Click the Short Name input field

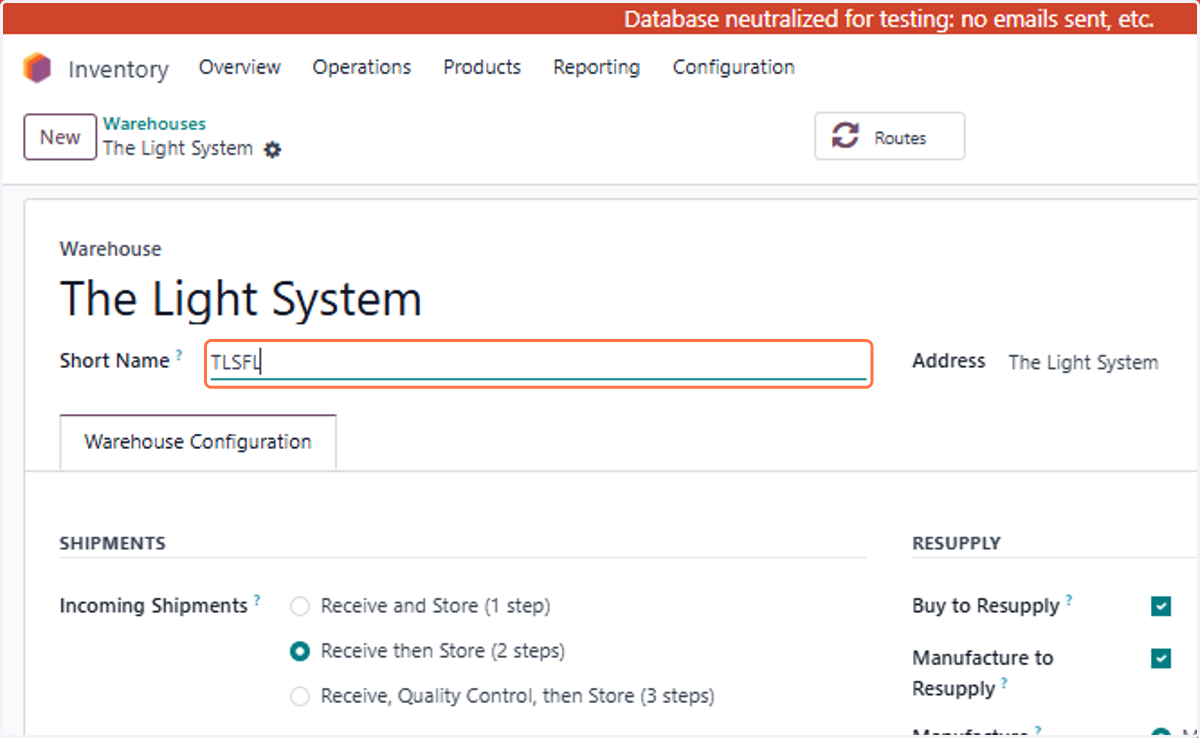click(x=538, y=364)
